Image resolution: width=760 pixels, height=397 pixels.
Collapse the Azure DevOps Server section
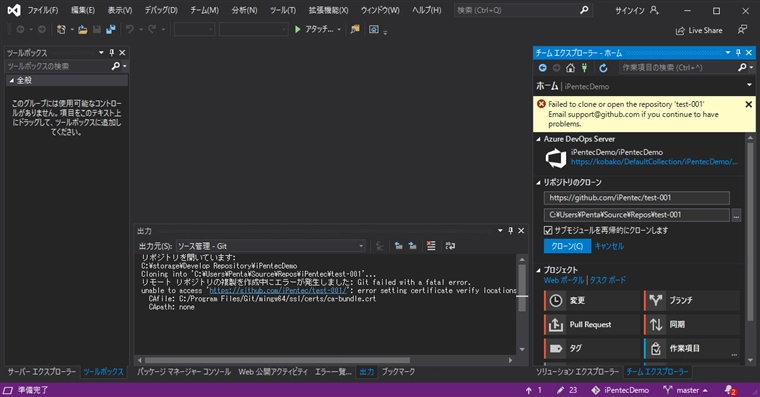click(538, 139)
